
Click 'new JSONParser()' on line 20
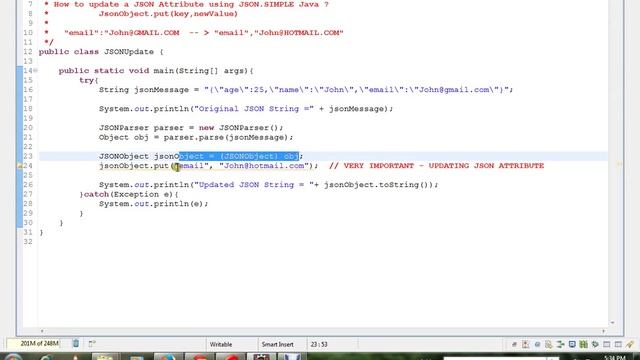[x=240, y=128]
